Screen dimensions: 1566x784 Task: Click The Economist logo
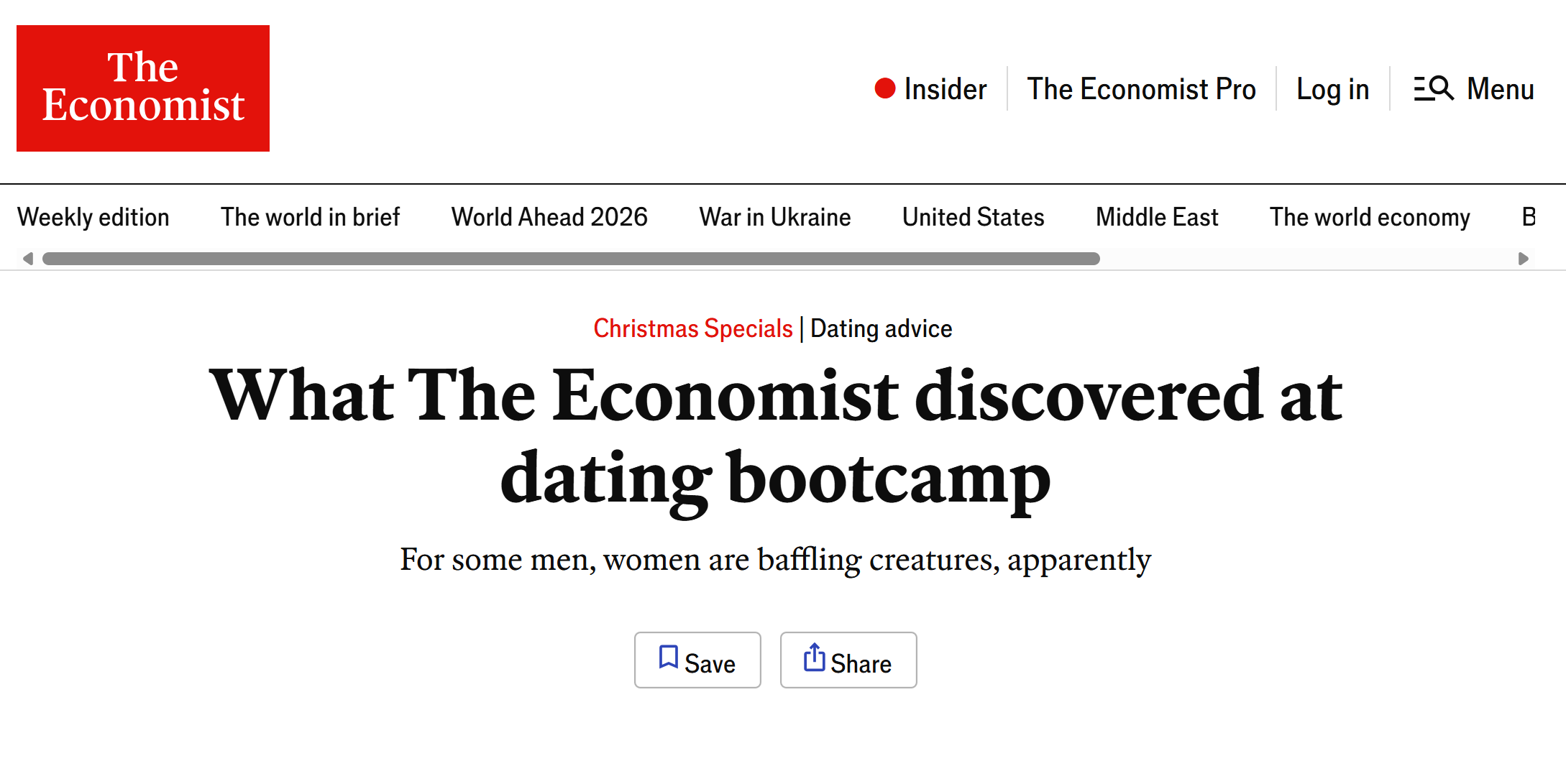pyautogui.click(x=143, y=88)
